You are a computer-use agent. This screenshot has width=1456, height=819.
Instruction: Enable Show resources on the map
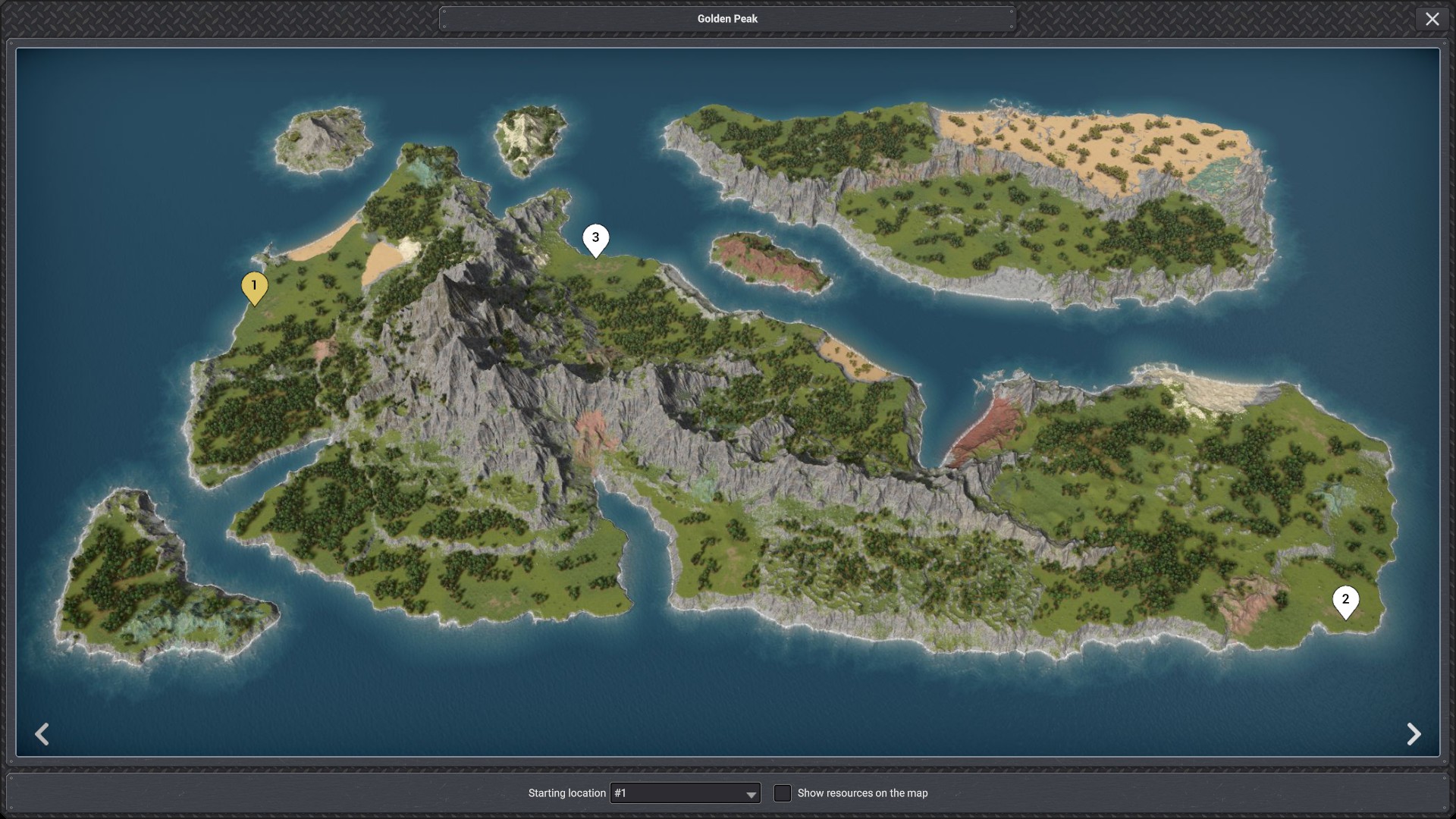(782, 793)
